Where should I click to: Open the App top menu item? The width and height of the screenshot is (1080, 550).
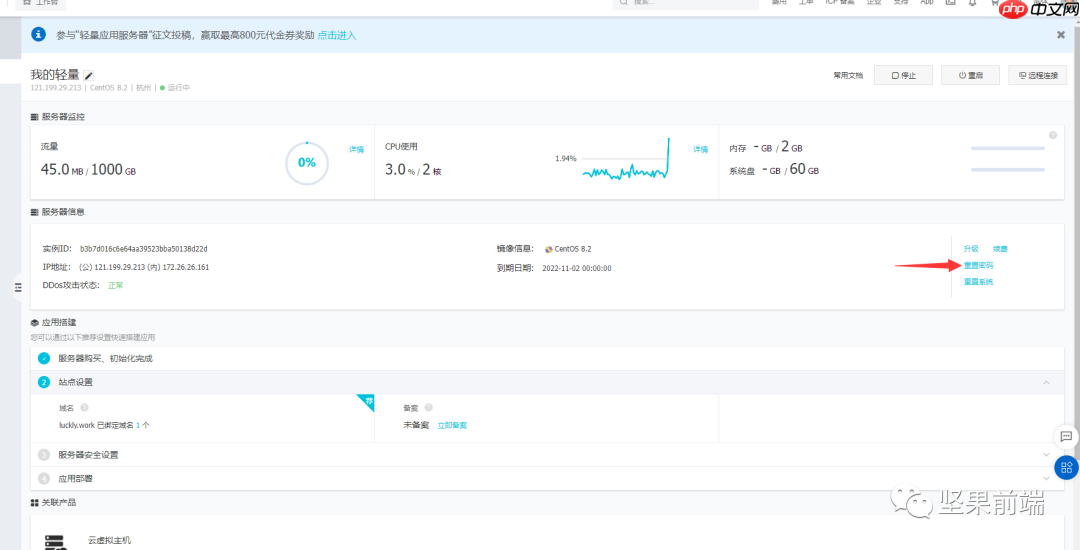(926, 3)
